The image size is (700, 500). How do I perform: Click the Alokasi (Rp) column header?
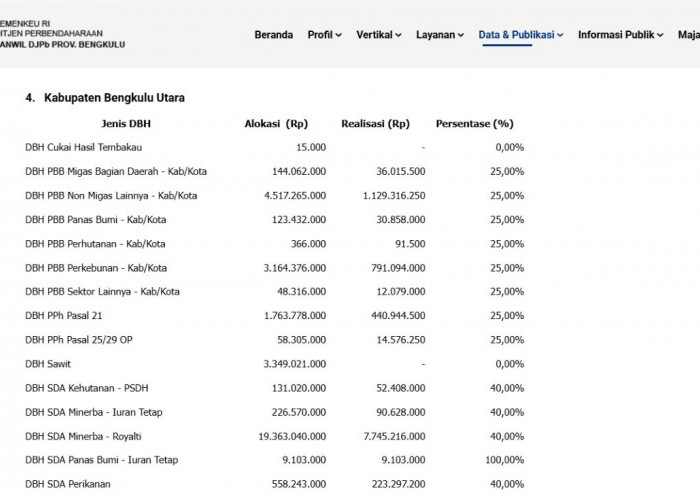tap(276, 124)
